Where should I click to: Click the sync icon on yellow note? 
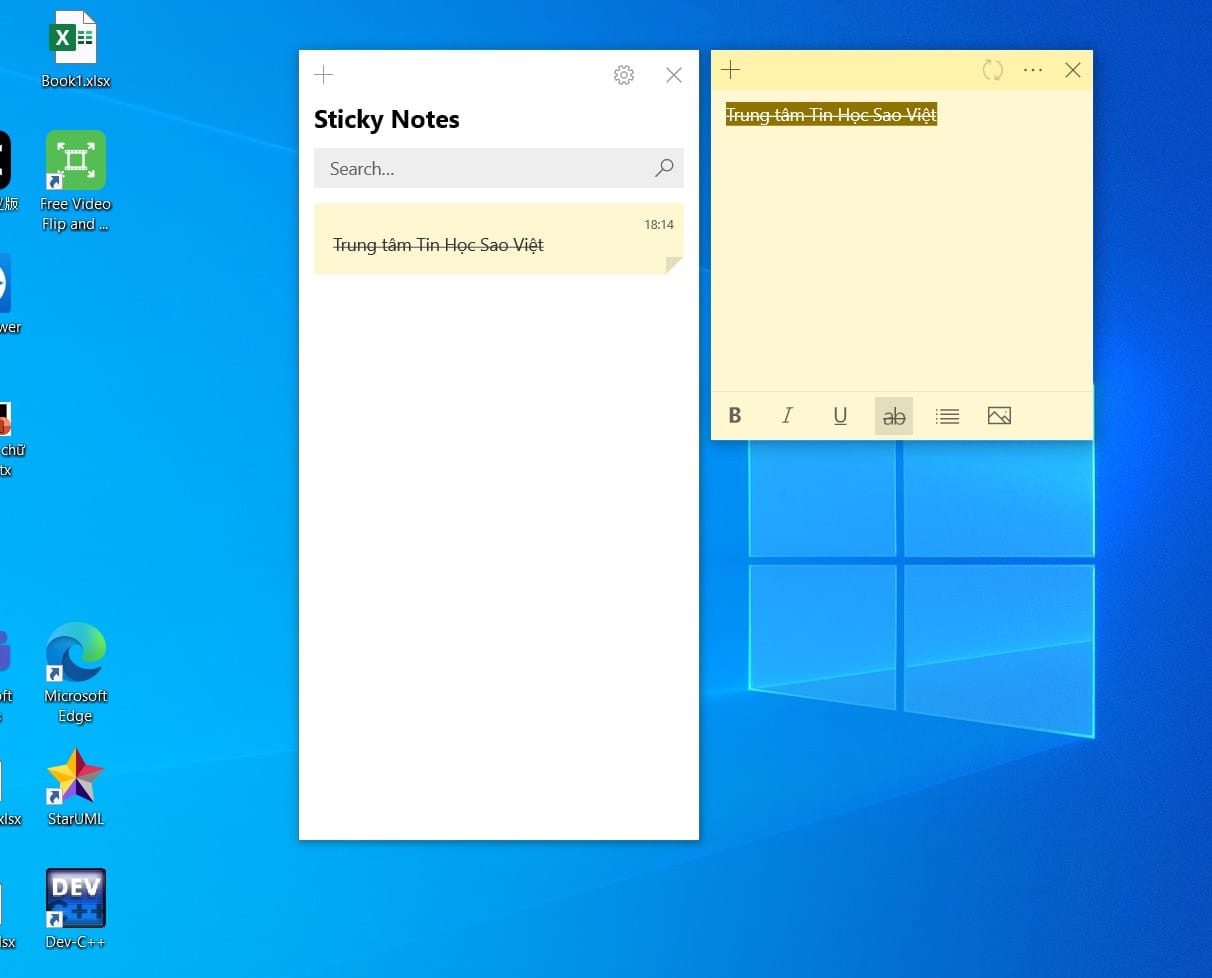(x=992, y=70)
